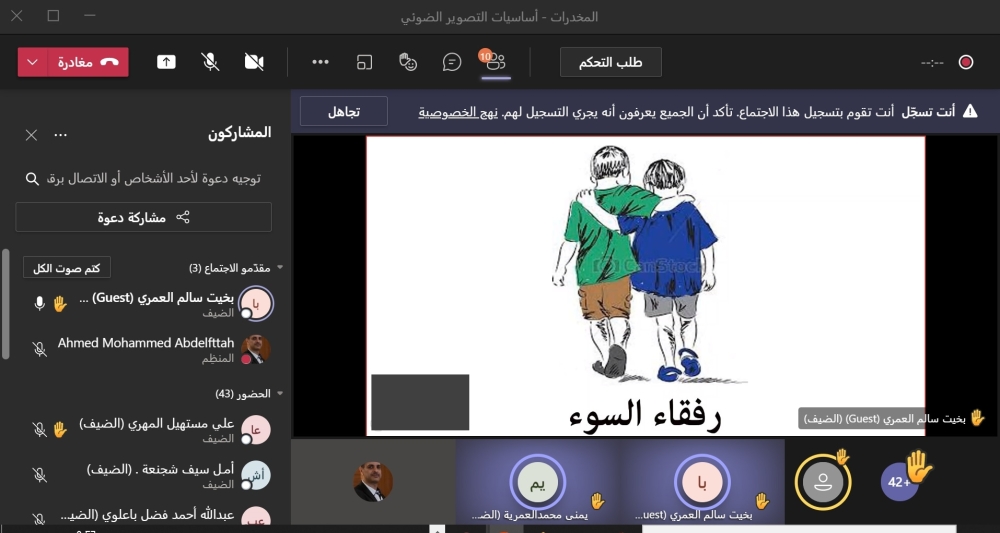Click the red recording indicator
The height and width of the screenshot is (533, 1000).
click(966, 62)
